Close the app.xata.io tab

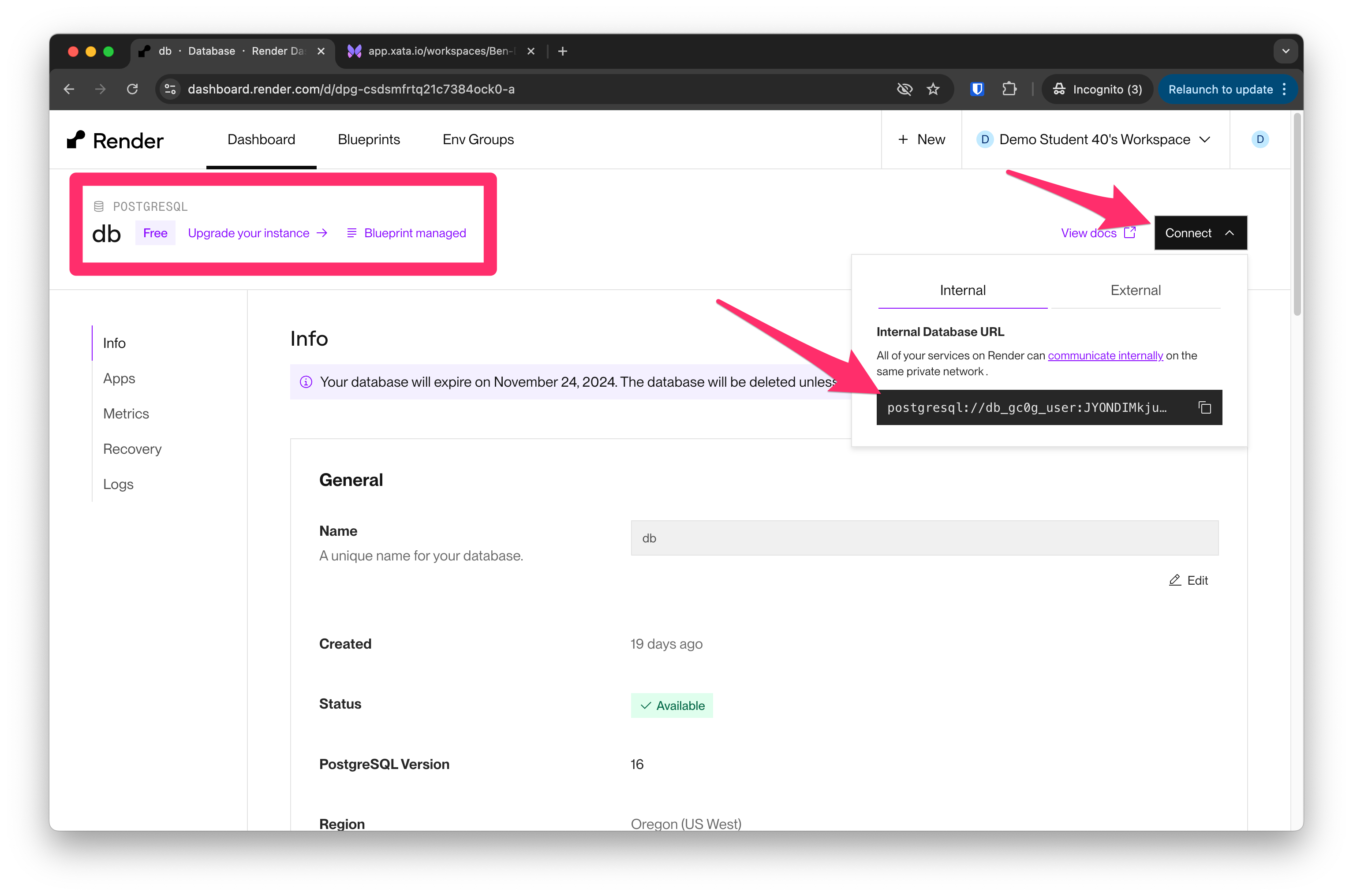[531, 51]
